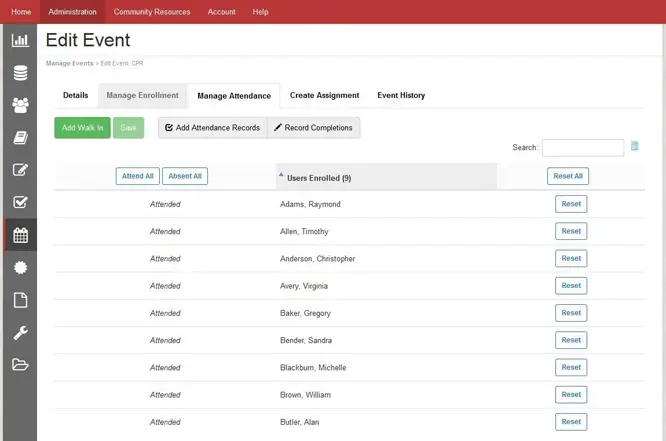Switch to the Event History tab
The width and height of the screenshot is (666, 441).
[400, 96]
